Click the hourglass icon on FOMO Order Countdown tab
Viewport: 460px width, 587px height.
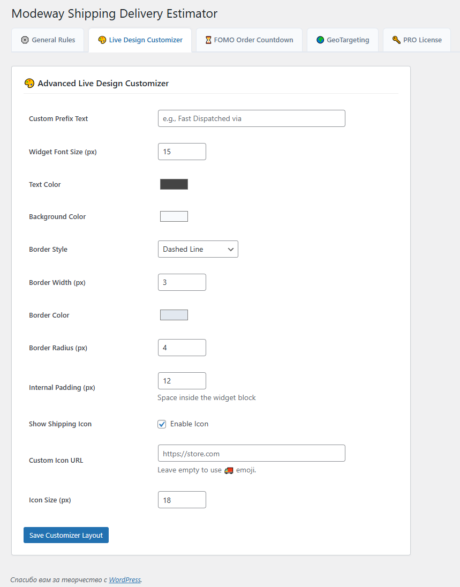pos(208,40)
